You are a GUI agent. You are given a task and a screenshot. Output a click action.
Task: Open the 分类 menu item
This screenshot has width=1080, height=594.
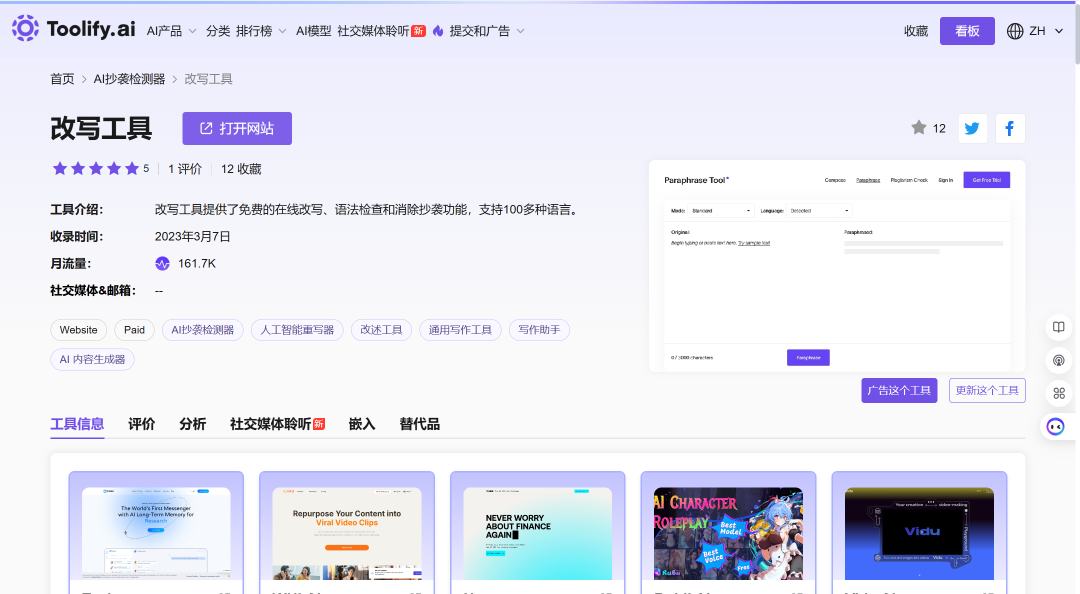tap(218, 31)
